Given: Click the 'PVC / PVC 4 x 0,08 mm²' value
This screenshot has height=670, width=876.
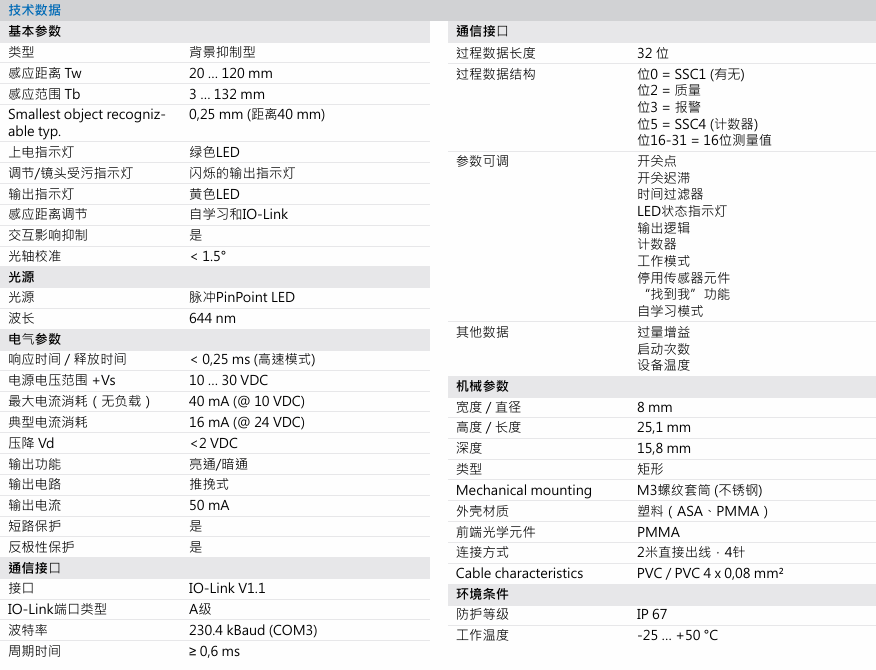Looking at the screenshot, I should point(710,573).
